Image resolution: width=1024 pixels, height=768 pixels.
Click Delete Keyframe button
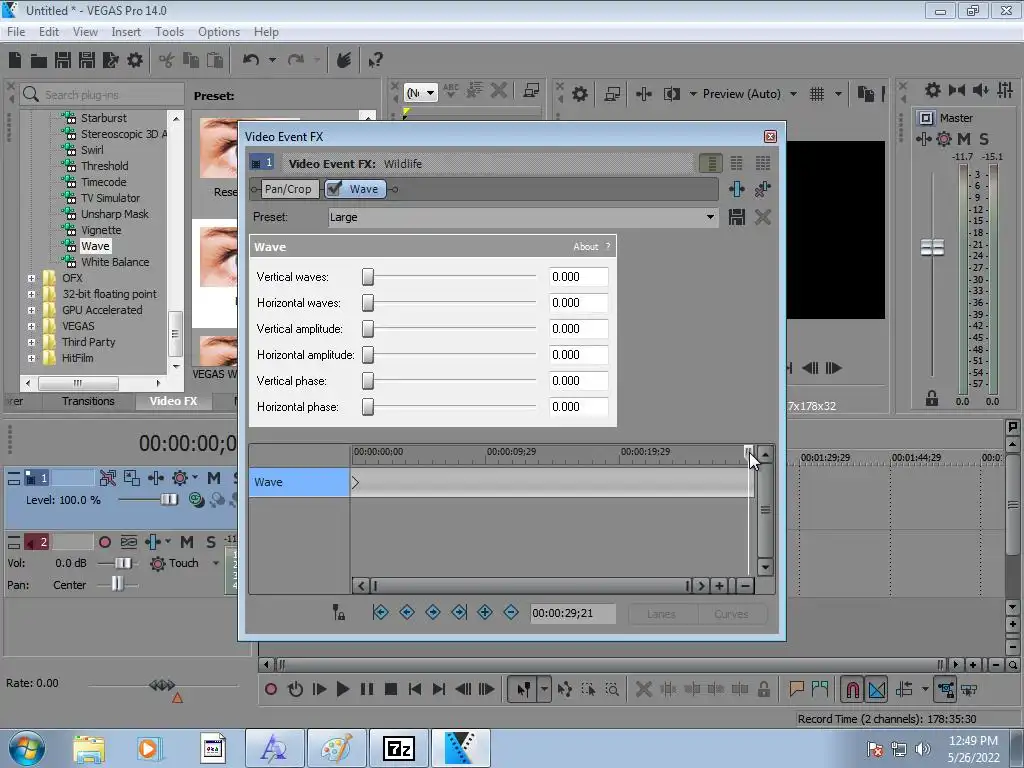pos(511,612)
